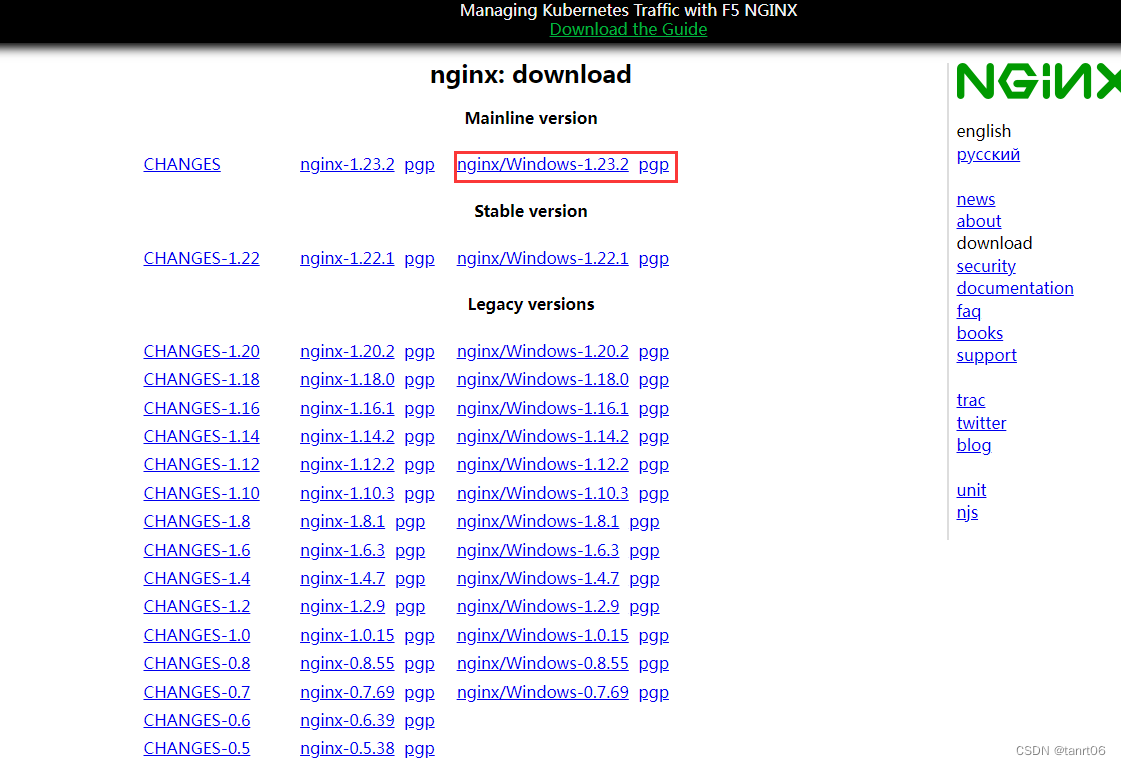Download nginx-1.10.3
This screenshot has width=1121, height=765.
347,493
